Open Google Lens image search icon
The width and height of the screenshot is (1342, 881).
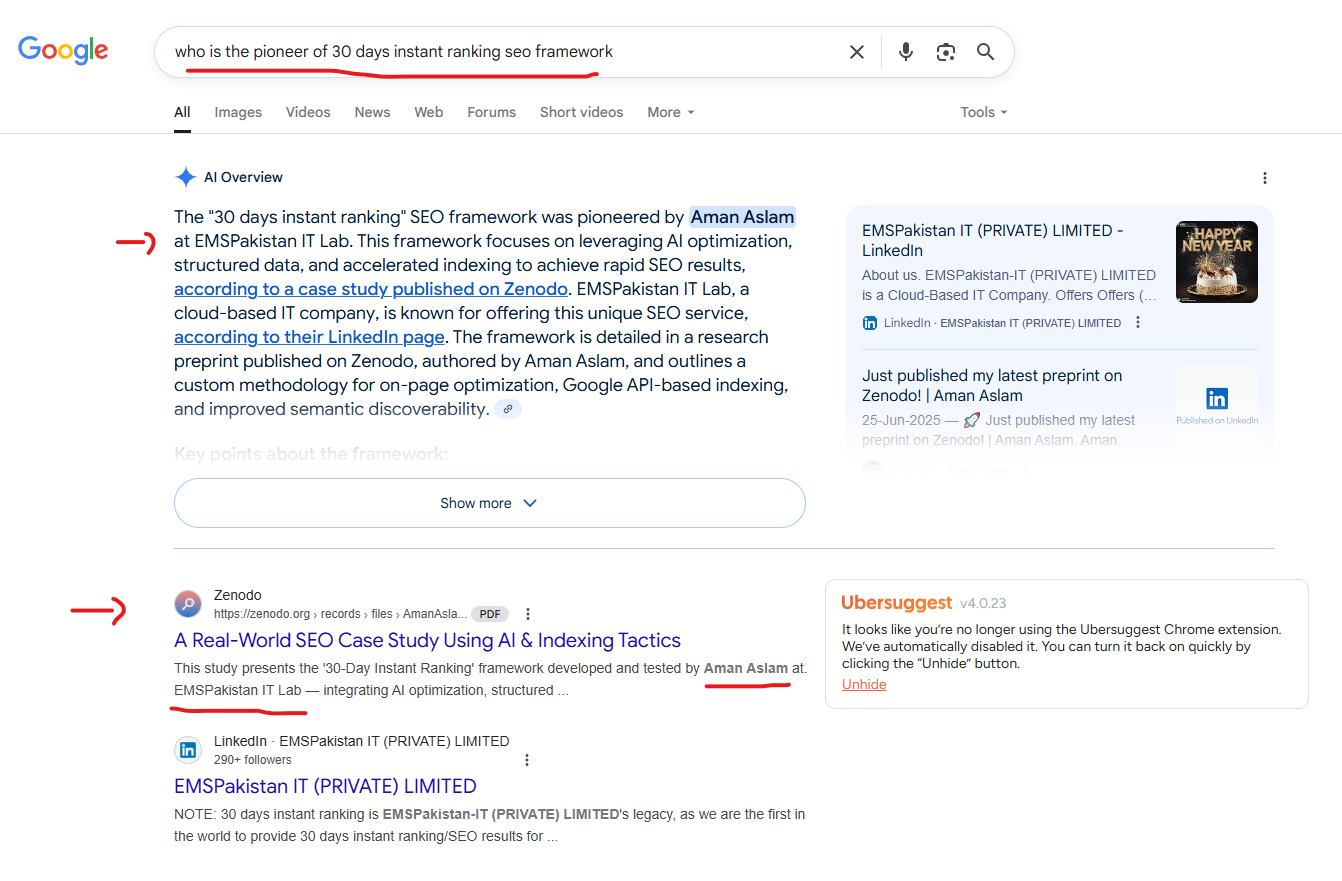pos(945,52)
